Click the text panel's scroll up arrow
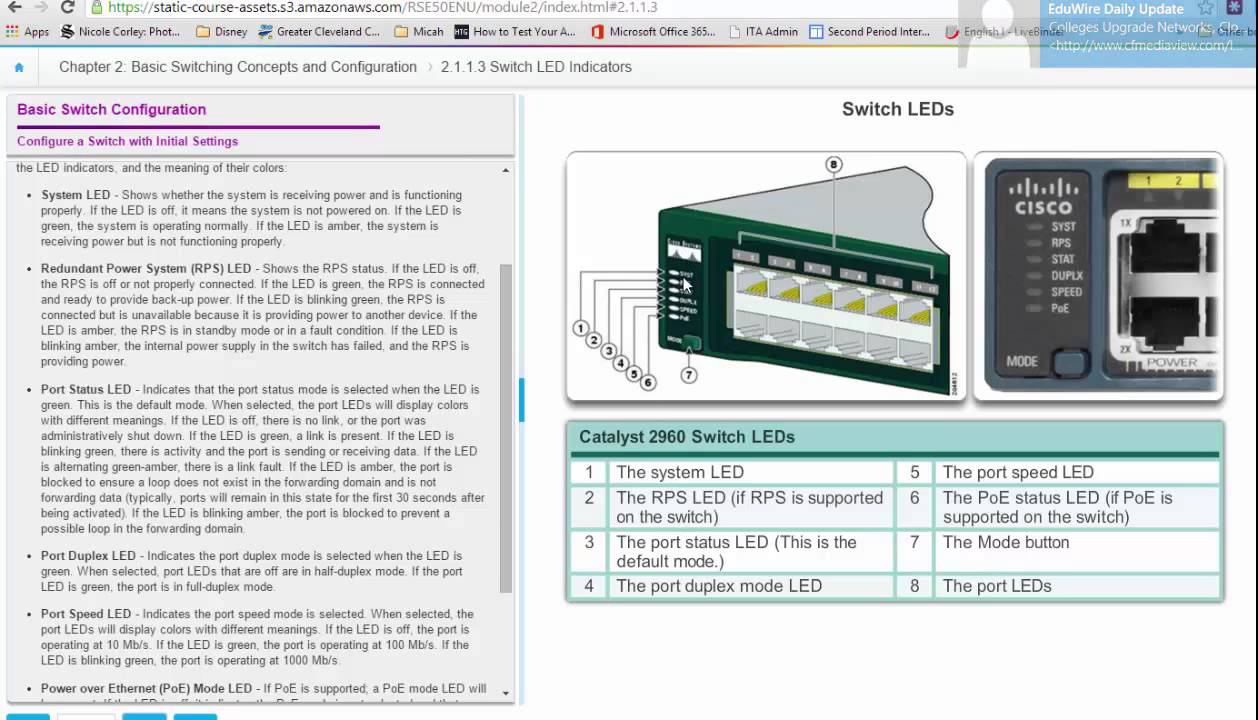 click(x=505, y=170)
